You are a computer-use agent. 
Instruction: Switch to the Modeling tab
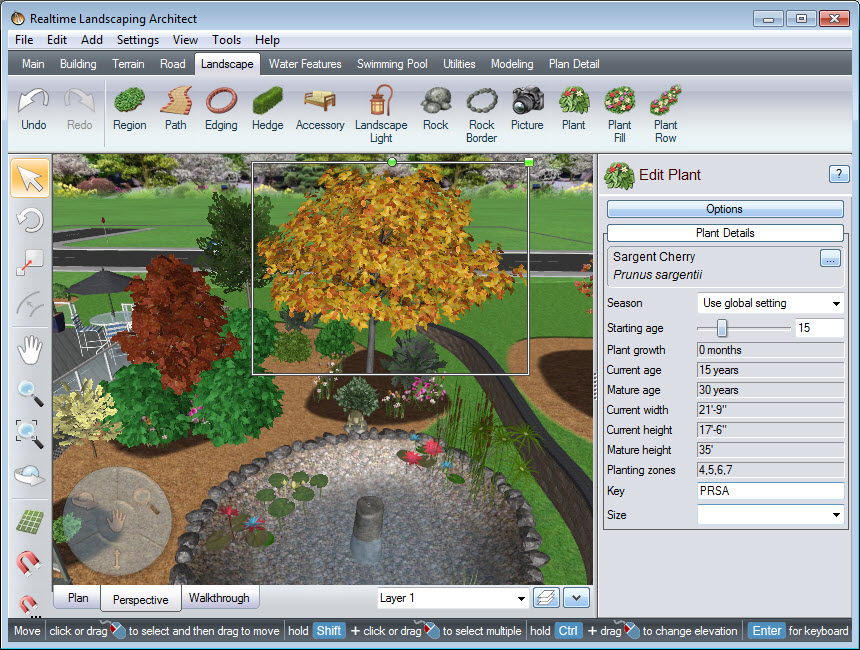pyautogui.click(x=512, y=64)
